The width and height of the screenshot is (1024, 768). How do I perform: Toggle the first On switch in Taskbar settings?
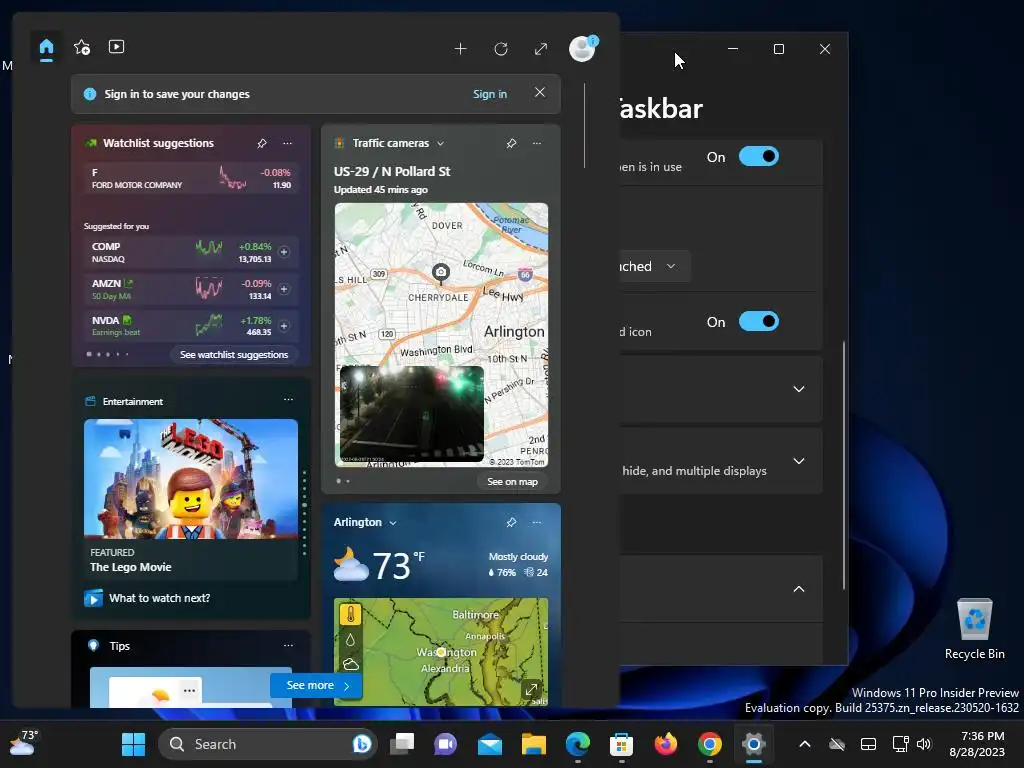[x=758, y=157]
